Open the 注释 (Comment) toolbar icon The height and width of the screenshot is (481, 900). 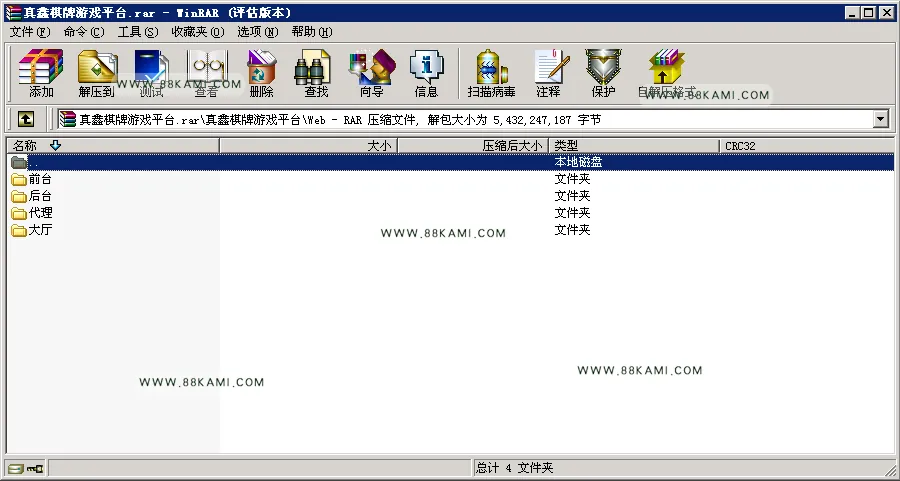point(548,73)
